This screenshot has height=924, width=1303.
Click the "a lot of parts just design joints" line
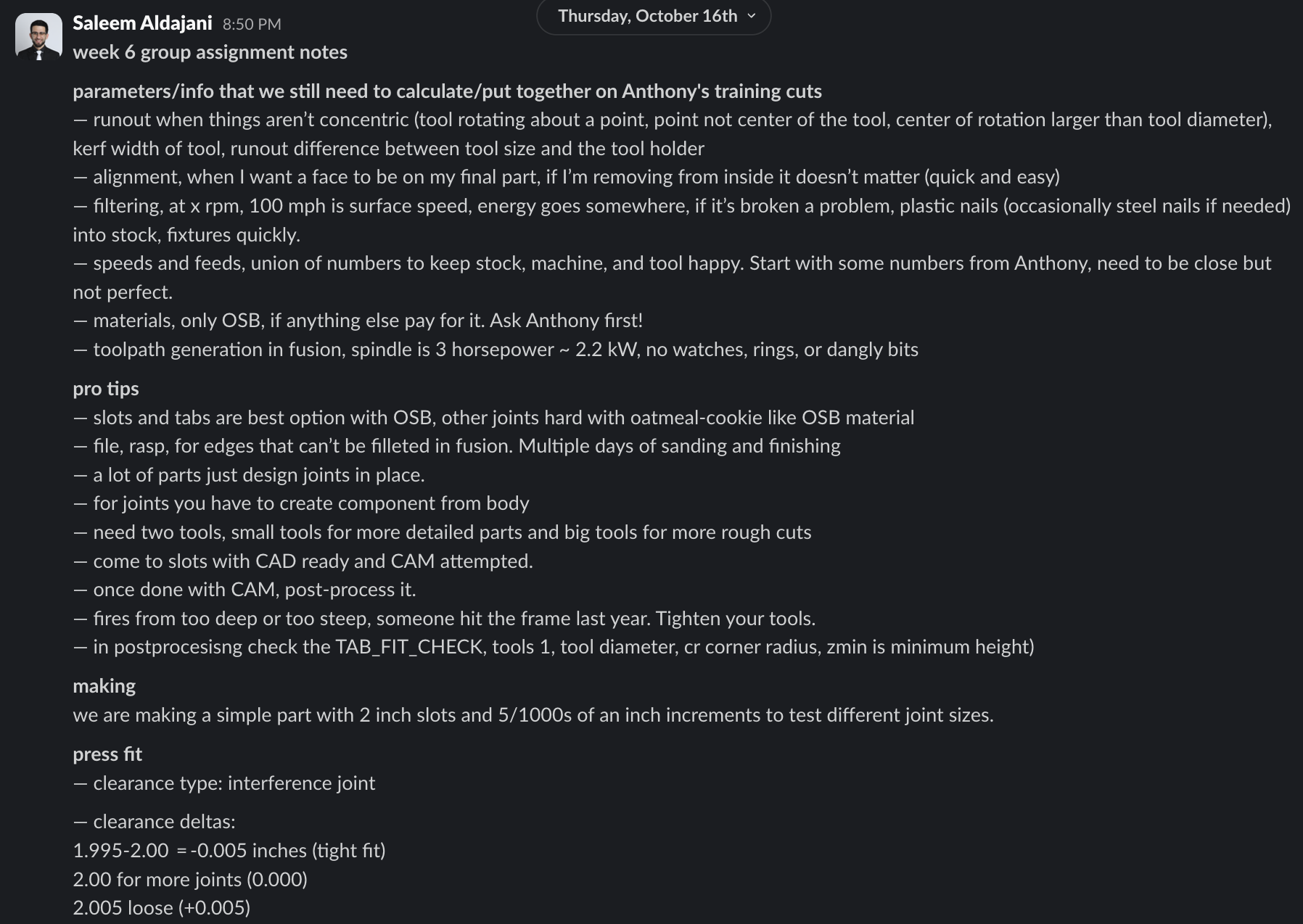point(258,475)
